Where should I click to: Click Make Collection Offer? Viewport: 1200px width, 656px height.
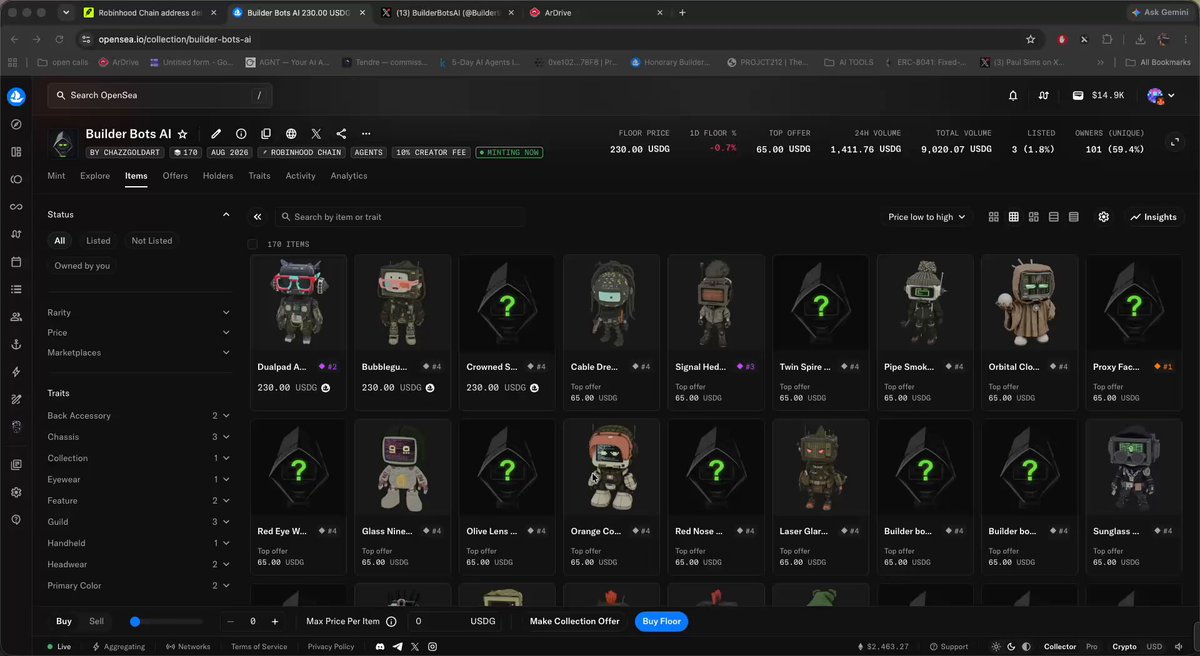click(x=575, y=621)
